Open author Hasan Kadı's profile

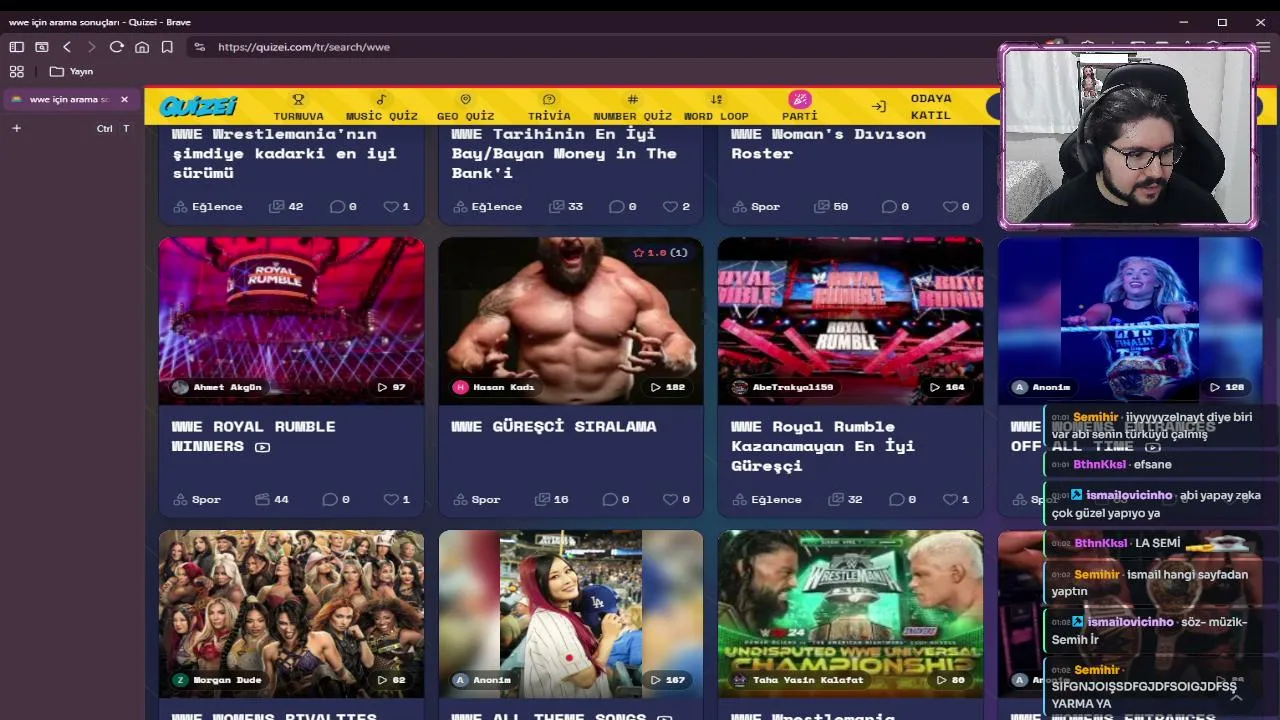click(493, 387)
